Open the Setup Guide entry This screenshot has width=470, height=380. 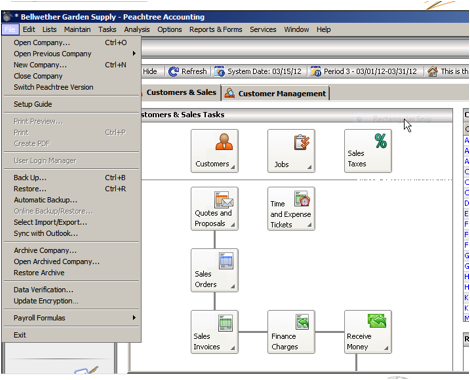[x=71, y=104]
